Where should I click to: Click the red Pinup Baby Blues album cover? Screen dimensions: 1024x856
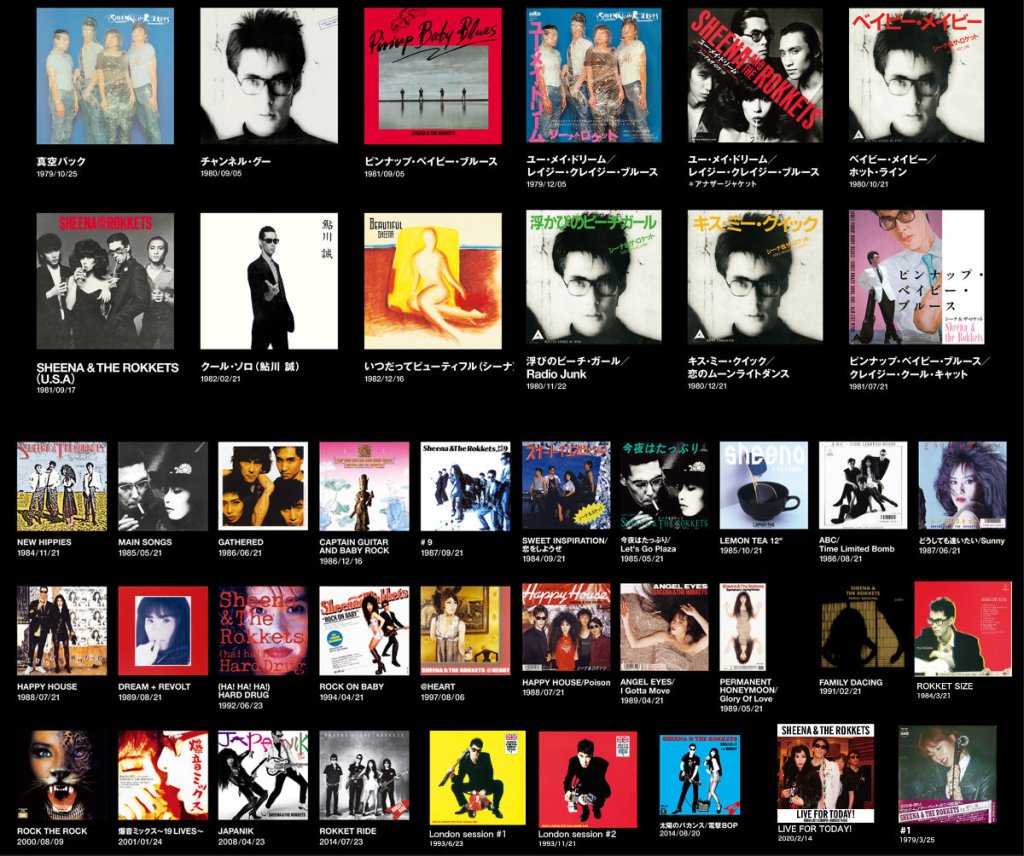(x=432, y=76)
